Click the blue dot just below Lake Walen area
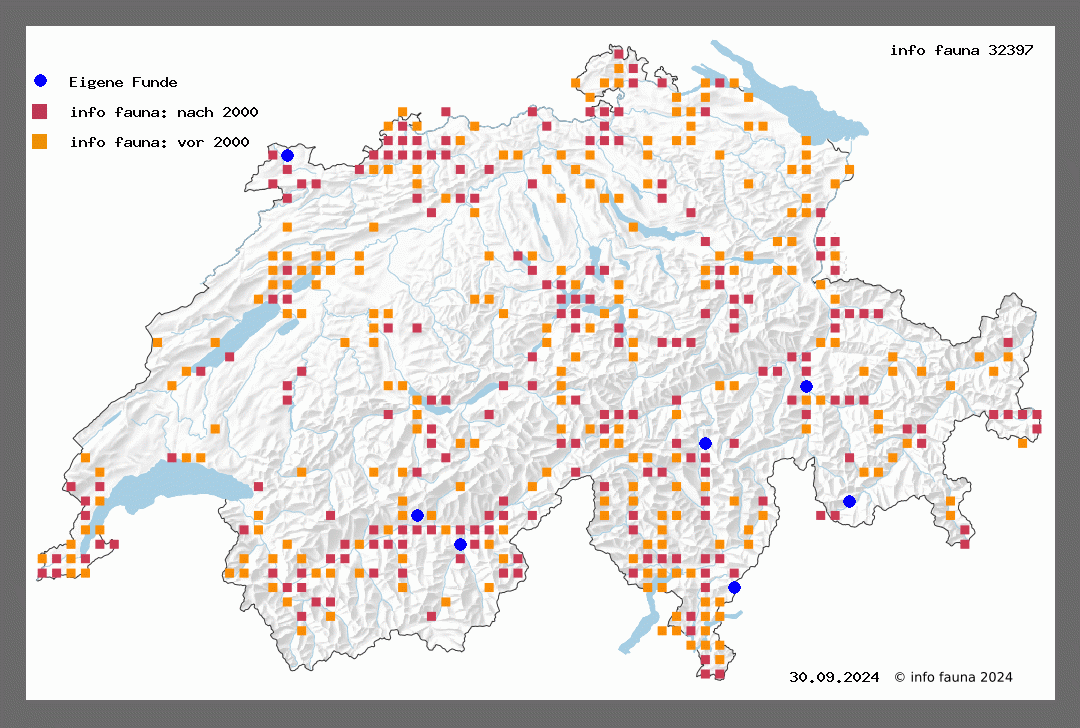Screen dimensions: 1080x728 coord(806,386)
